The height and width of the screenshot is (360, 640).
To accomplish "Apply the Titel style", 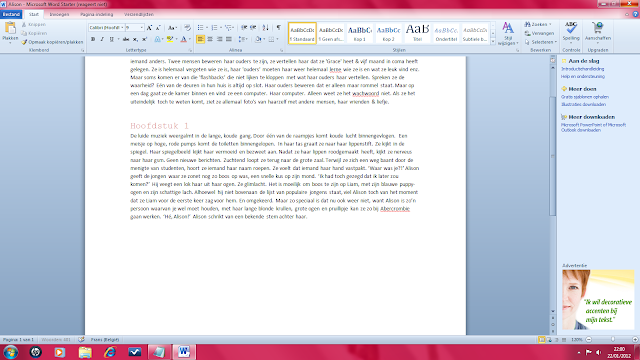I will pyautogui.click(x=417, y=33).
